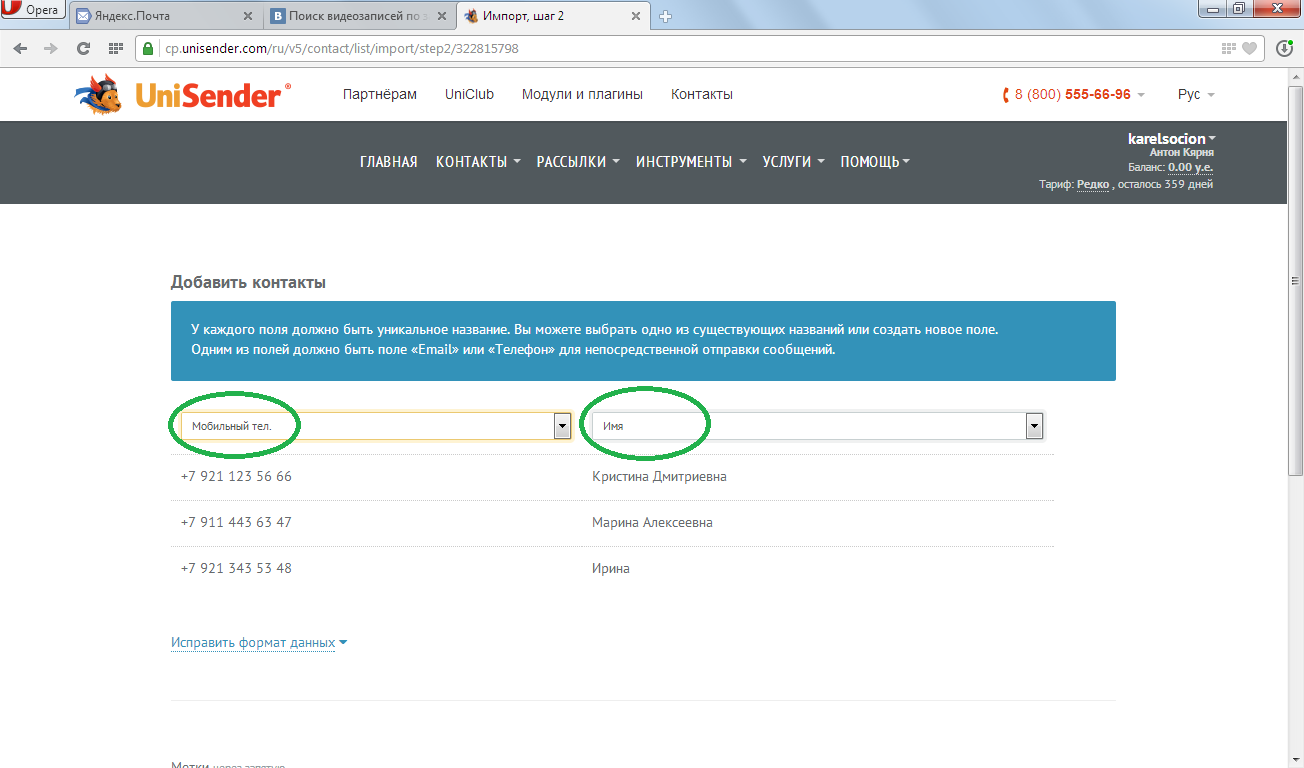Screen dimensions: 1304x768
Task: Click the Добавить контакты heading
Action: pyautogui.click(x=248, y=283)
